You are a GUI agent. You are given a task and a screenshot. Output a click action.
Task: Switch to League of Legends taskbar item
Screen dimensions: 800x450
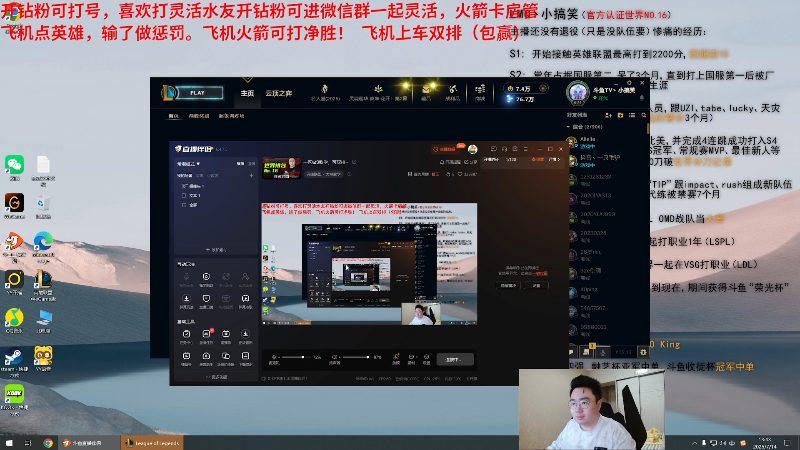point(153,443)
